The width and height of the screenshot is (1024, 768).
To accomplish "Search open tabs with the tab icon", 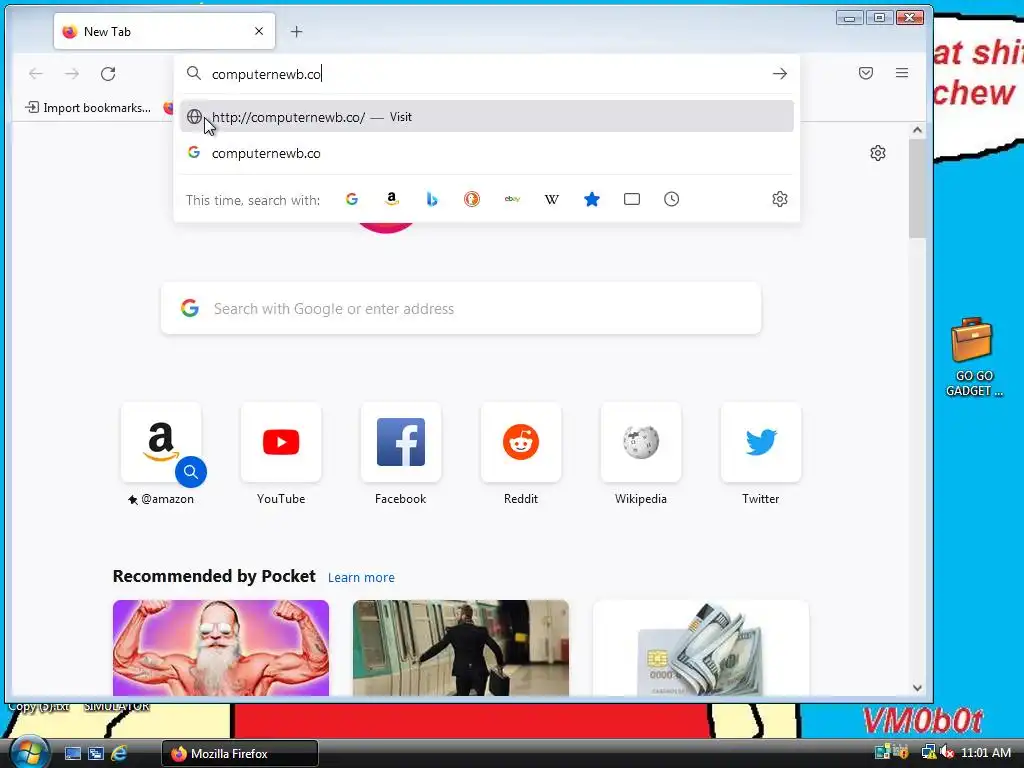I will [x=632, y=199].
